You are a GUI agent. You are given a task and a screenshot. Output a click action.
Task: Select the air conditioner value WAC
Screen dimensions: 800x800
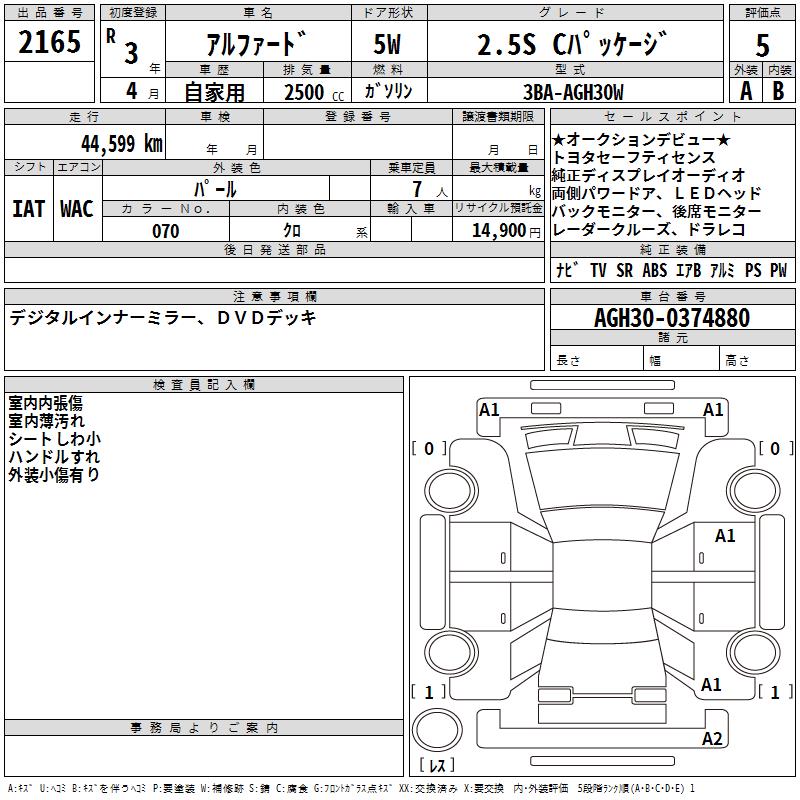click(x=77, y=209)
